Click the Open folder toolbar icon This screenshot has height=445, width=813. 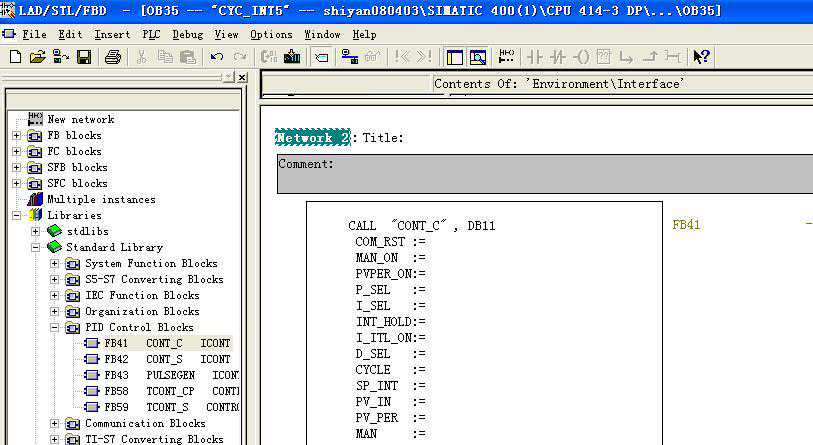[38, 57]
